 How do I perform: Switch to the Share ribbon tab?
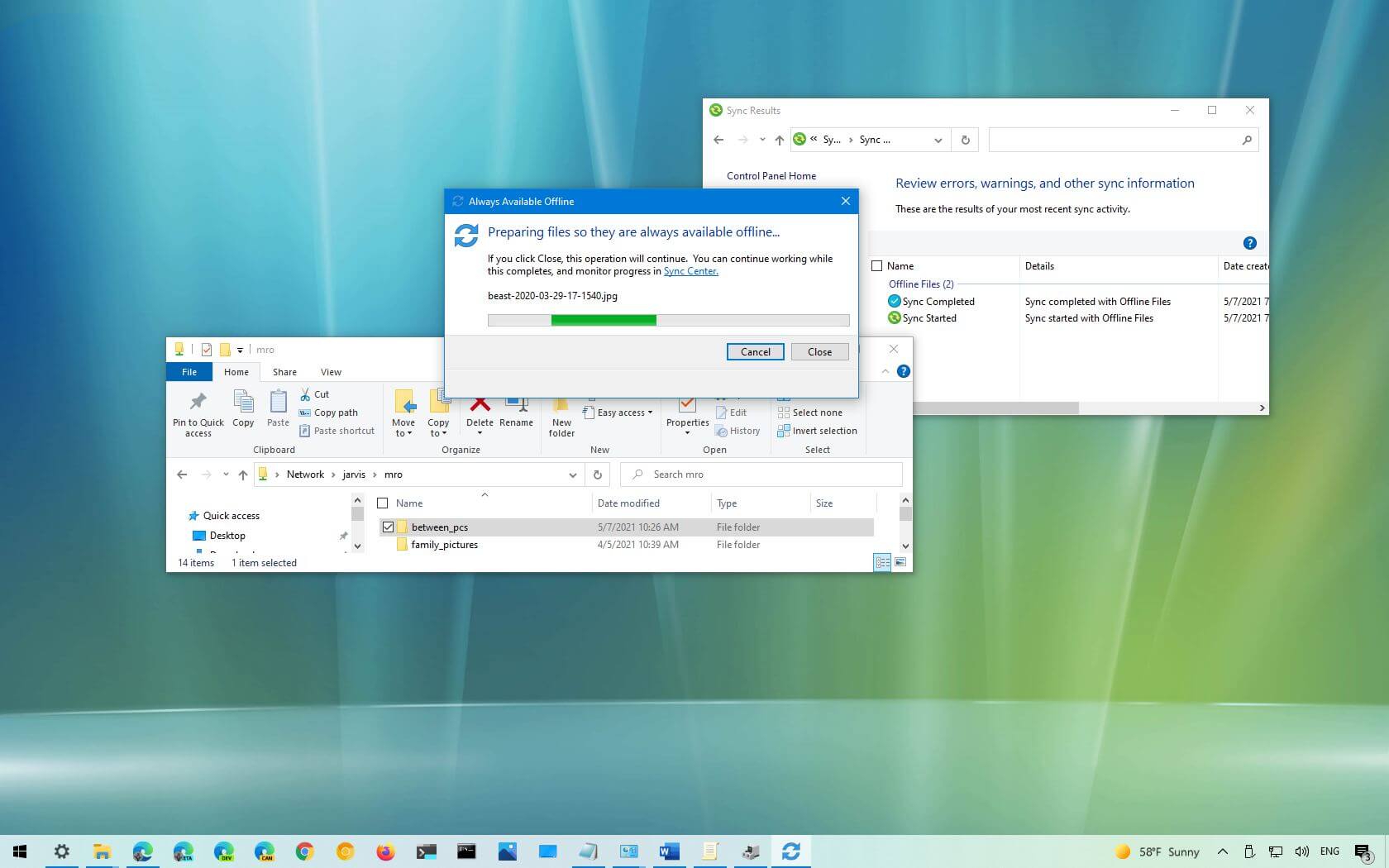point(284,372)
